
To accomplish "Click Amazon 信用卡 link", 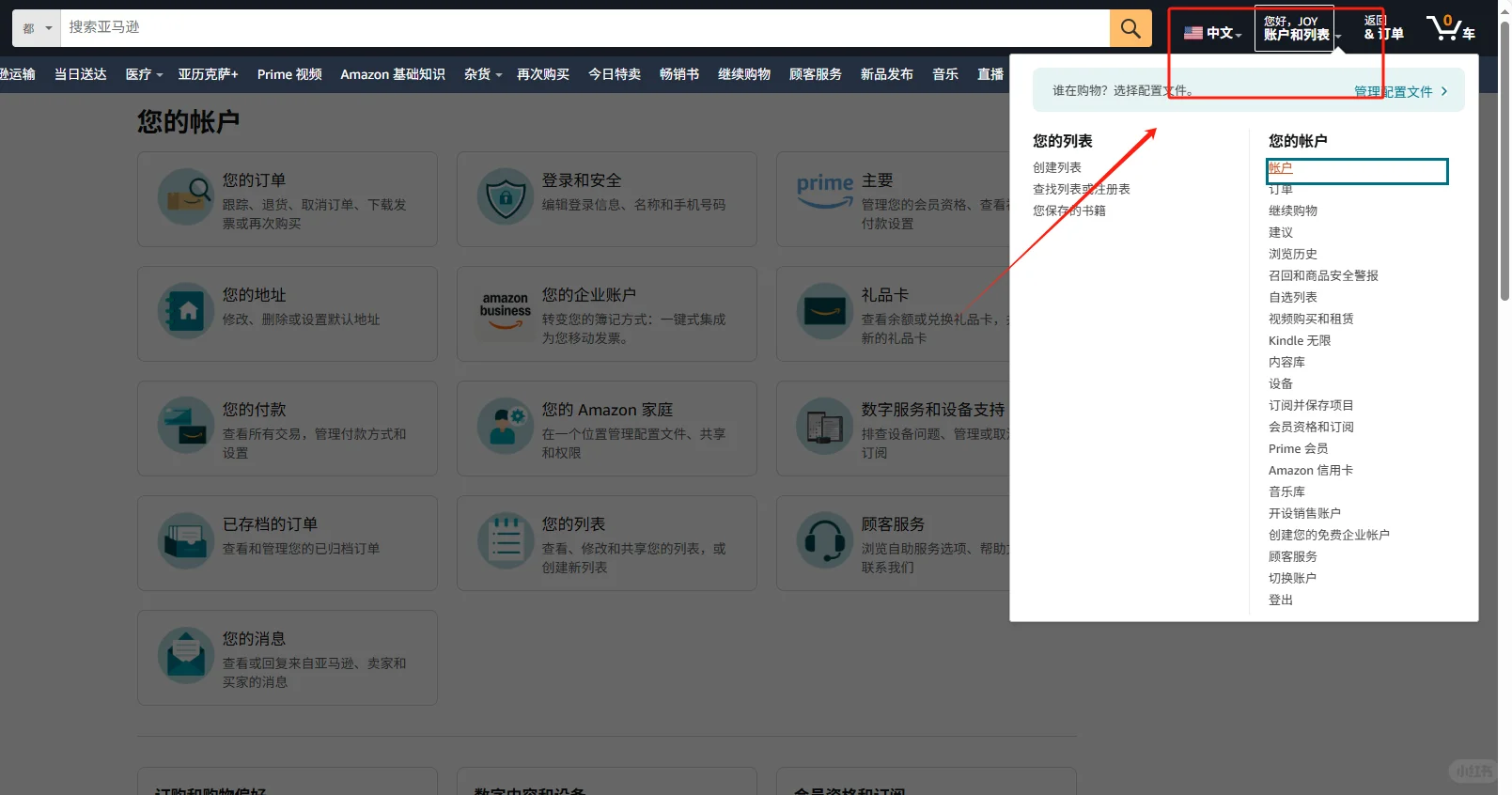I will click(1311, 470).
